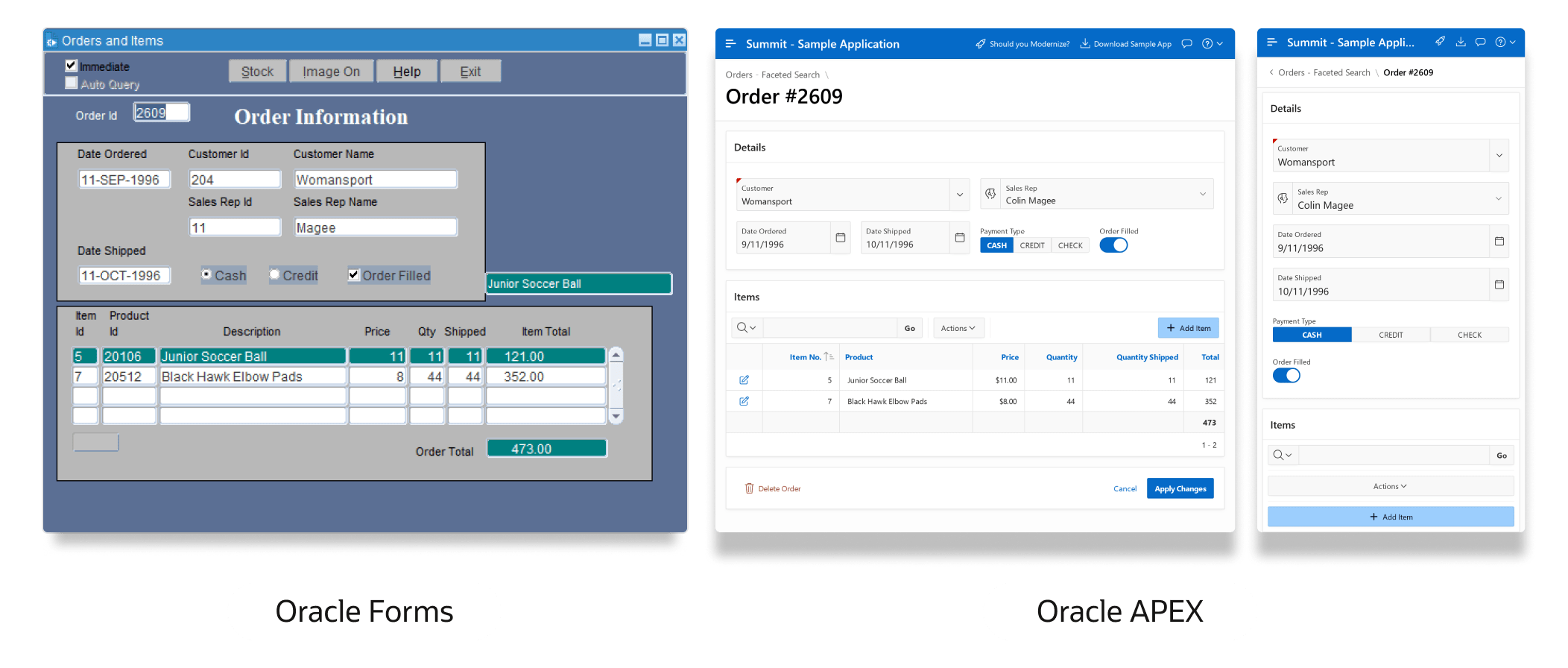Image resolution: width=1568 pixels, height=668 pixels.
Task: Select CHECK payment type in narrow APEX
Action: click(x=1470, y=335)
